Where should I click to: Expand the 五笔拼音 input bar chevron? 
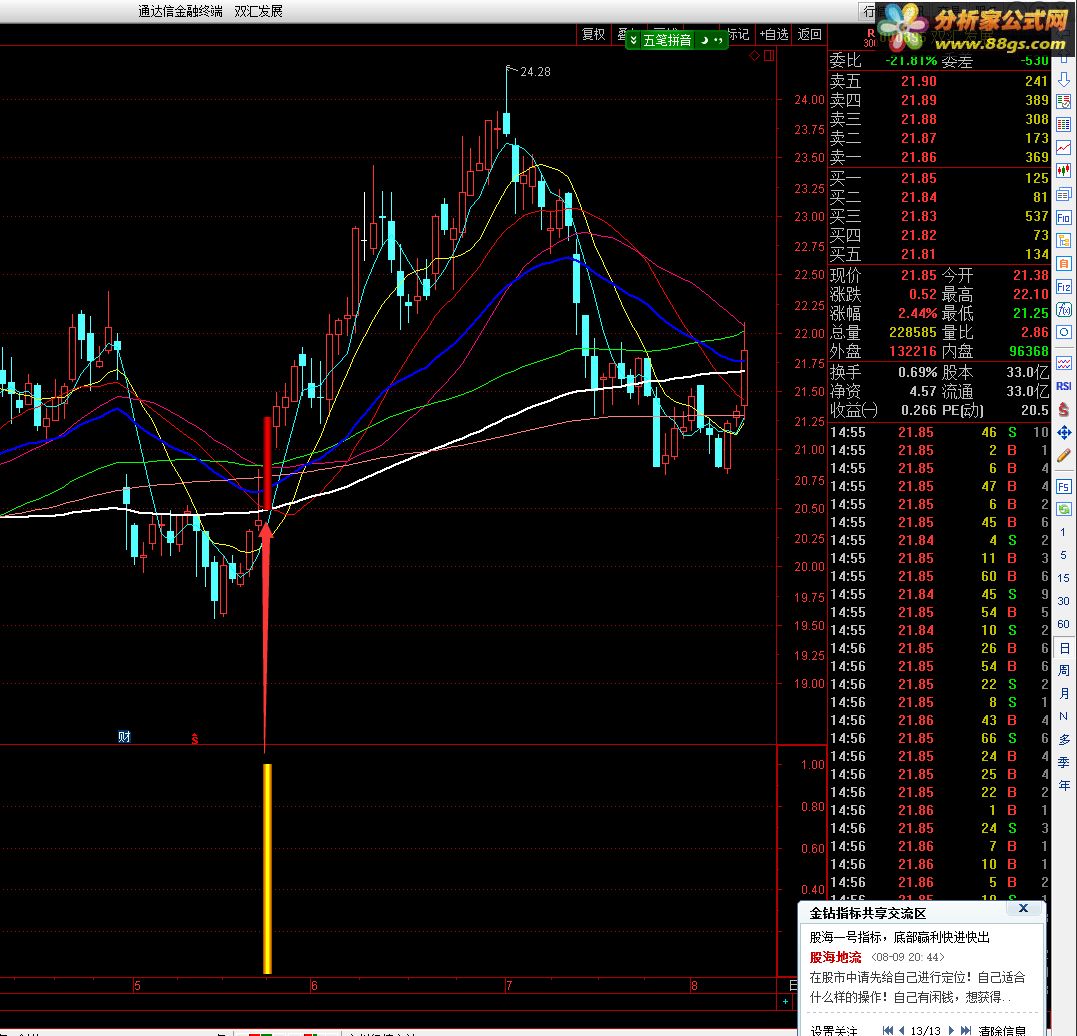(x=633, y=41)
